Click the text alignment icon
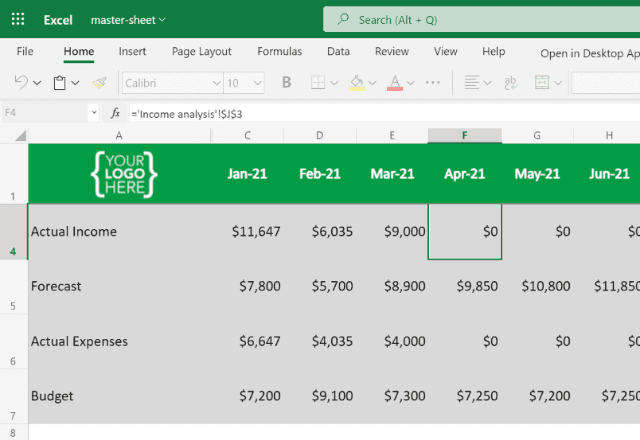Screen dimensions: 640x440 point(471,82)
